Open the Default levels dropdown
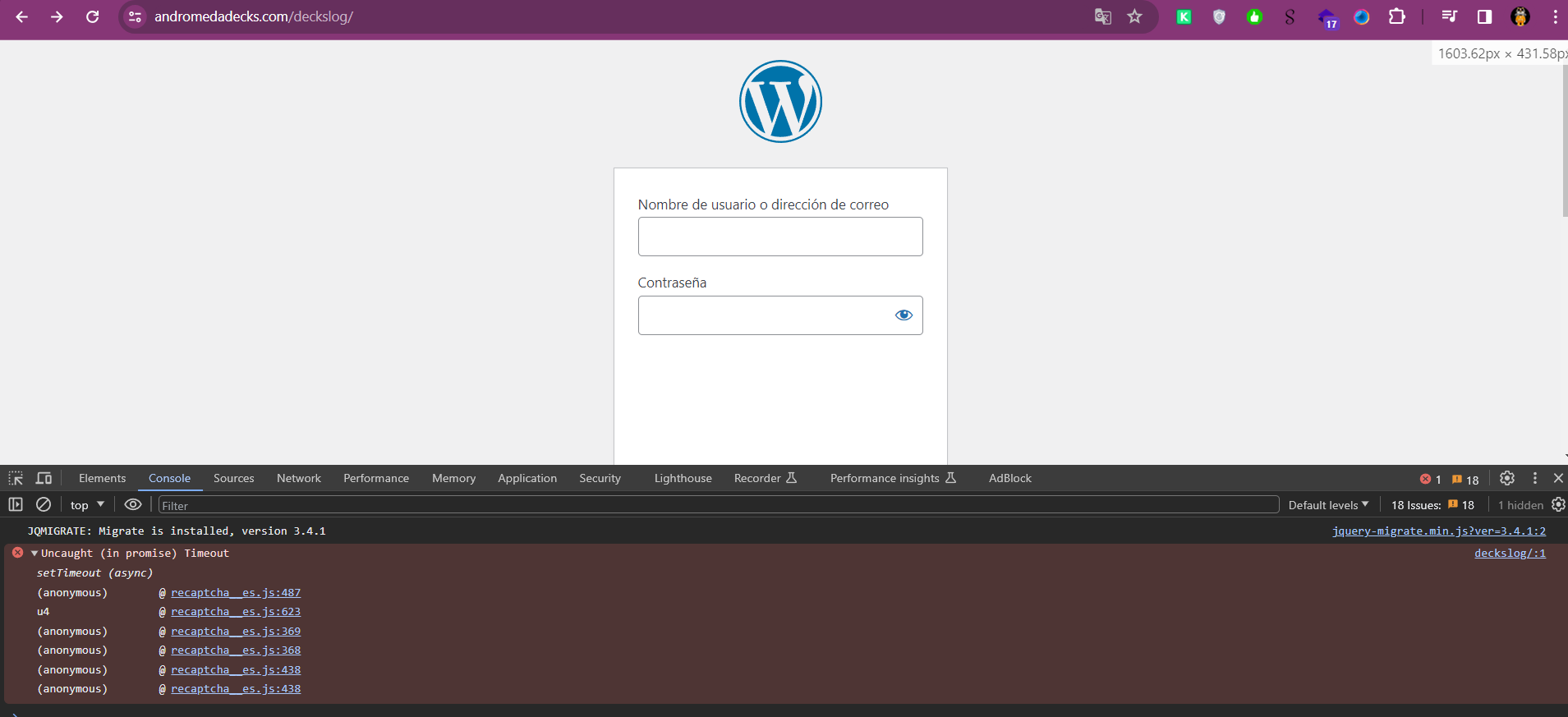 point(1328,505)
